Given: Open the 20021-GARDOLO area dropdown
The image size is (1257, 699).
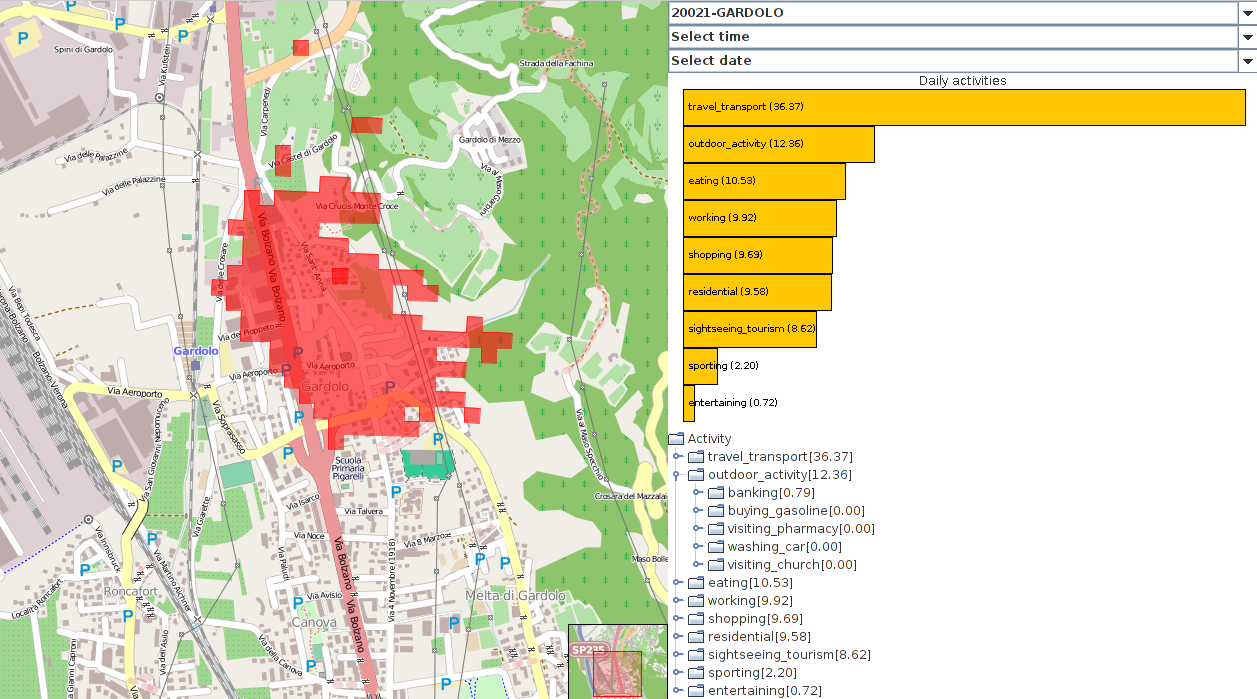Looking at the screenshot, I should tap(1247, 13).
